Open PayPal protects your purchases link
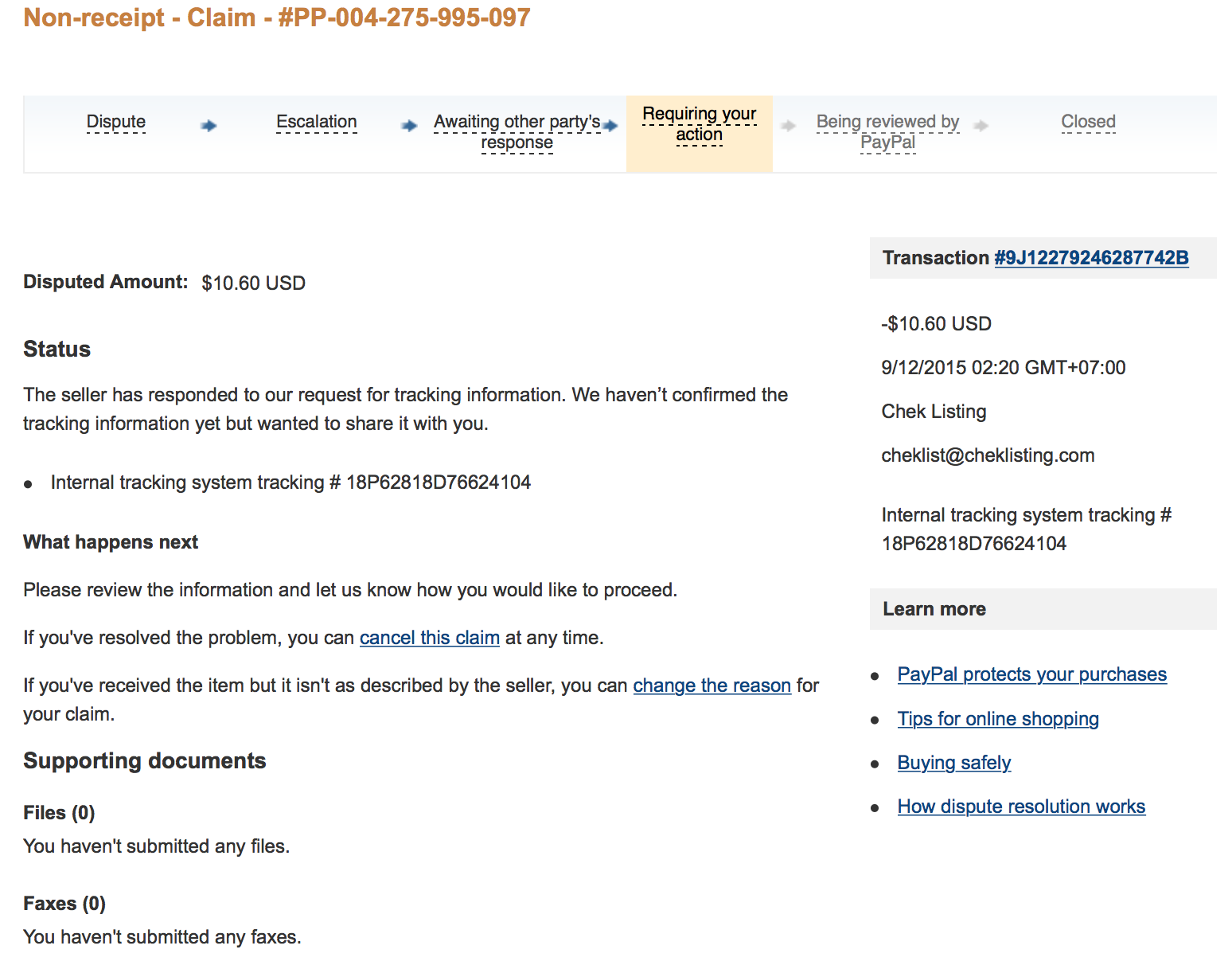 tap(1031, 674)
